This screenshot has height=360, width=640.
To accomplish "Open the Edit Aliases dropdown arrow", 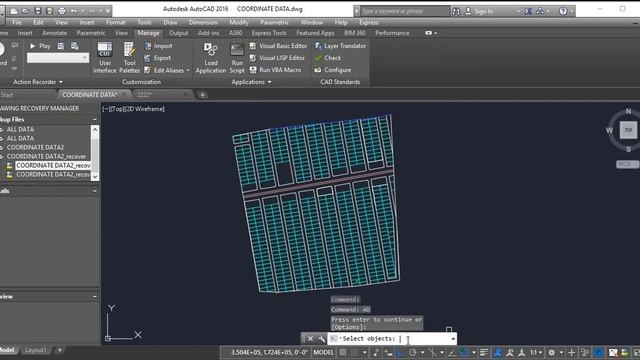I will (x=188, y=71).
